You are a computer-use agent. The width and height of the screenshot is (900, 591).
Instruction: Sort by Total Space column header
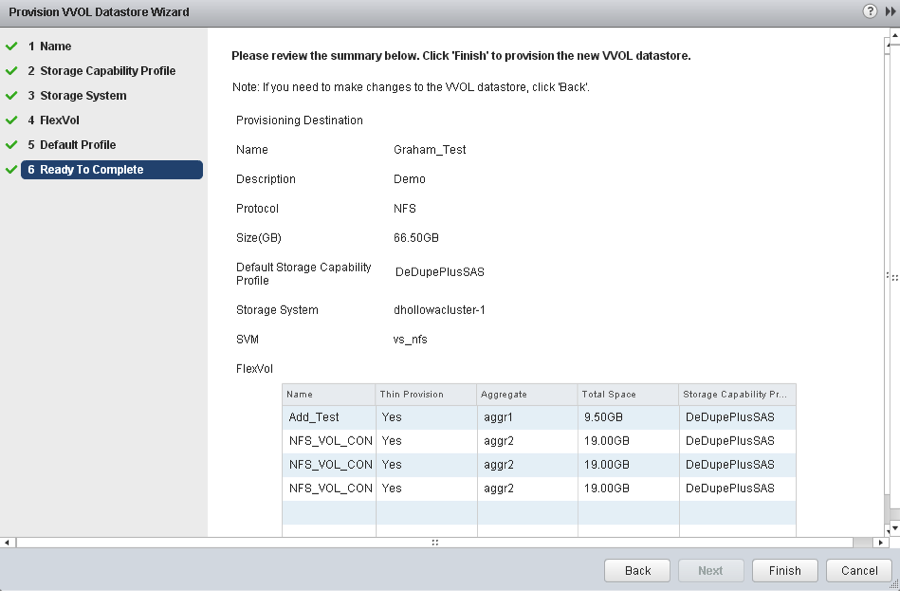(628, 394)
